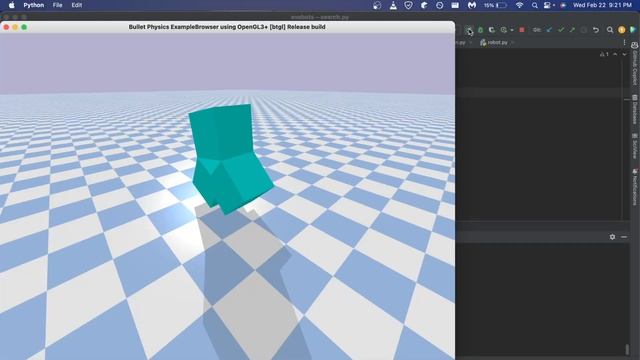The height and width of the screenshot is (360, 640).
Task: Click the green Git commit checkmark
Action: click(561, 30)
